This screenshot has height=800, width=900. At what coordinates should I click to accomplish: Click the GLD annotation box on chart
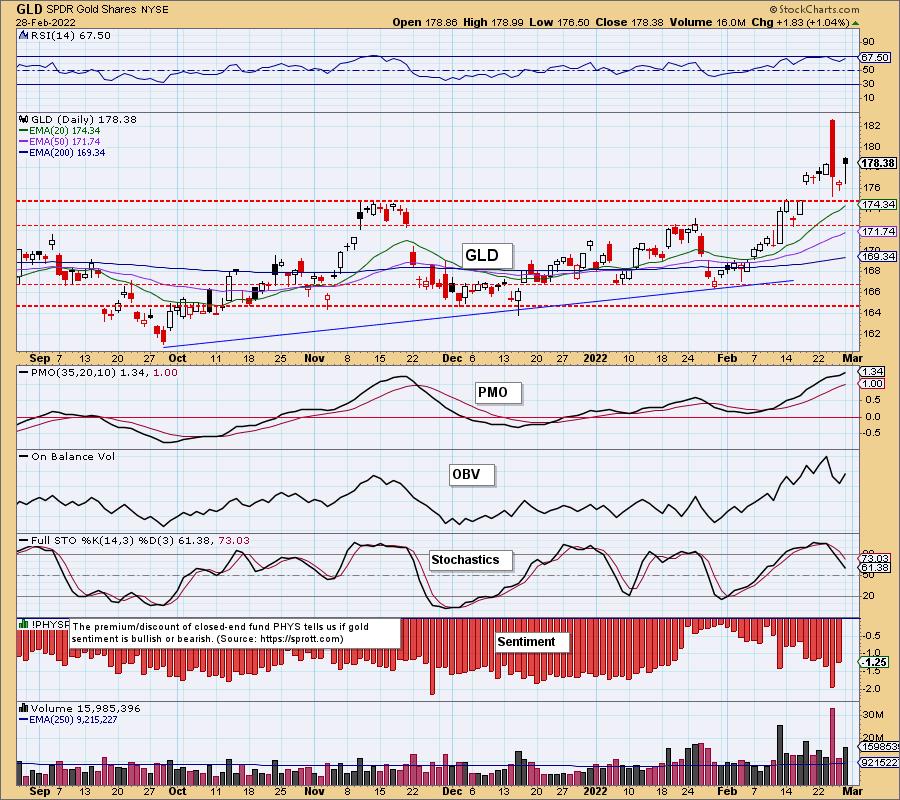coord(486,255)
